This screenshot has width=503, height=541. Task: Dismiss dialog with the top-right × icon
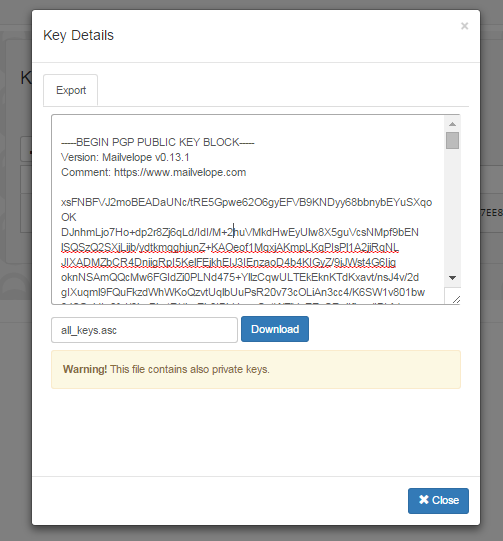pos(464,26)
